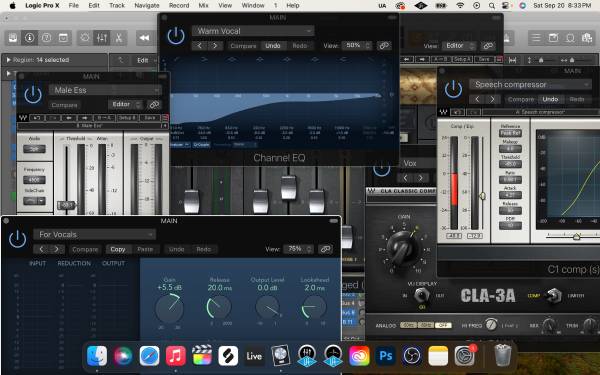Toggle power on Male Ess plugin
Viewport: 600px width, 375px height.
click(x=33, y=95)
